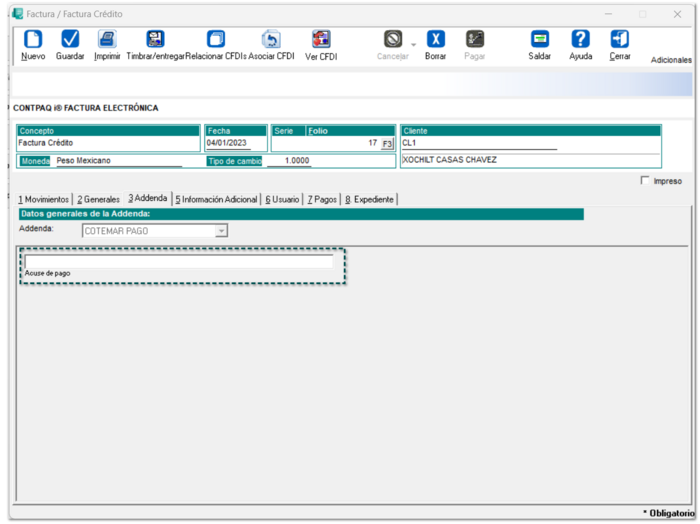Delete with the Borrar icon

(x=435, y=40)
